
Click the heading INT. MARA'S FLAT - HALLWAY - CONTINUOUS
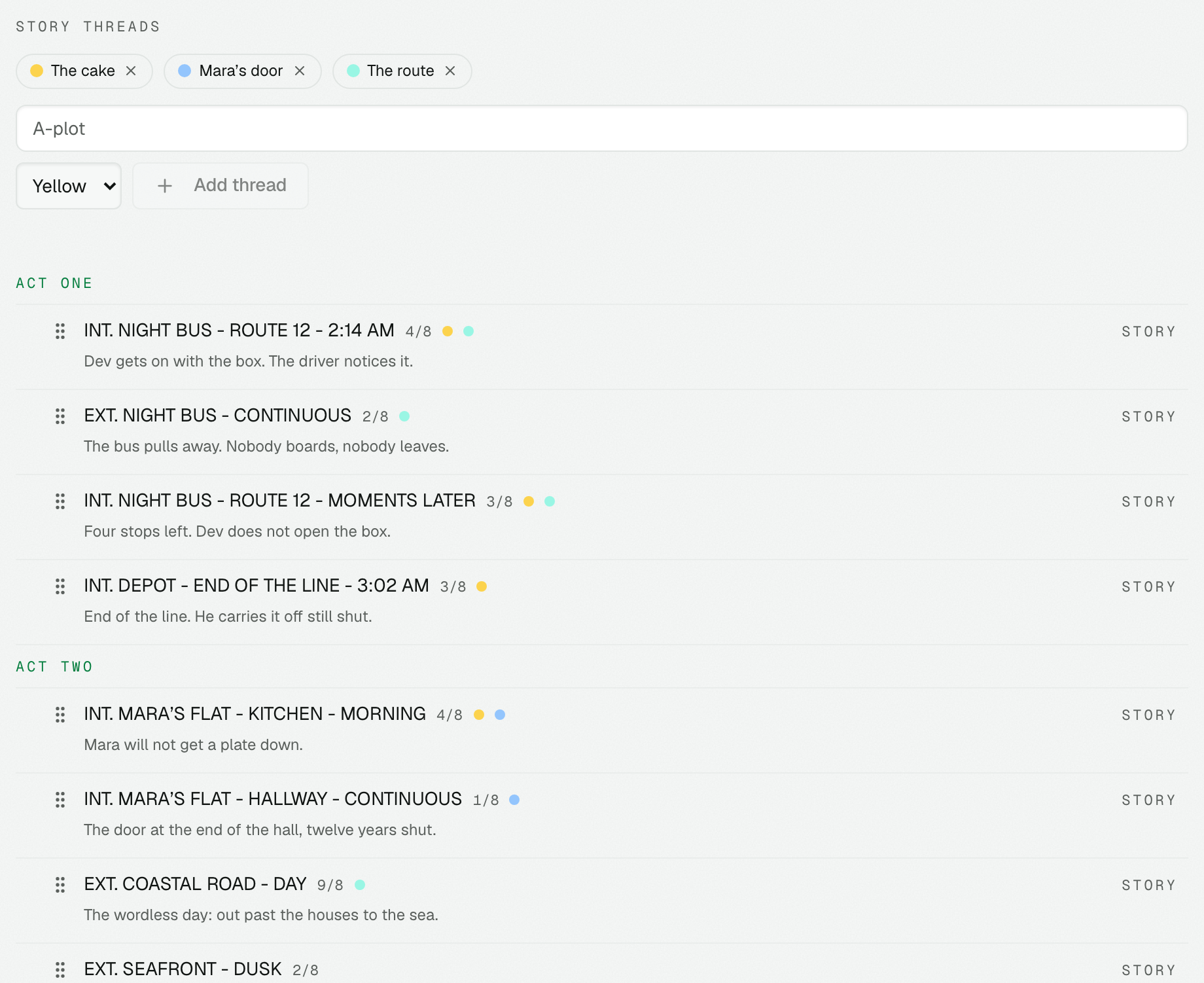click(x=273, y=799)
